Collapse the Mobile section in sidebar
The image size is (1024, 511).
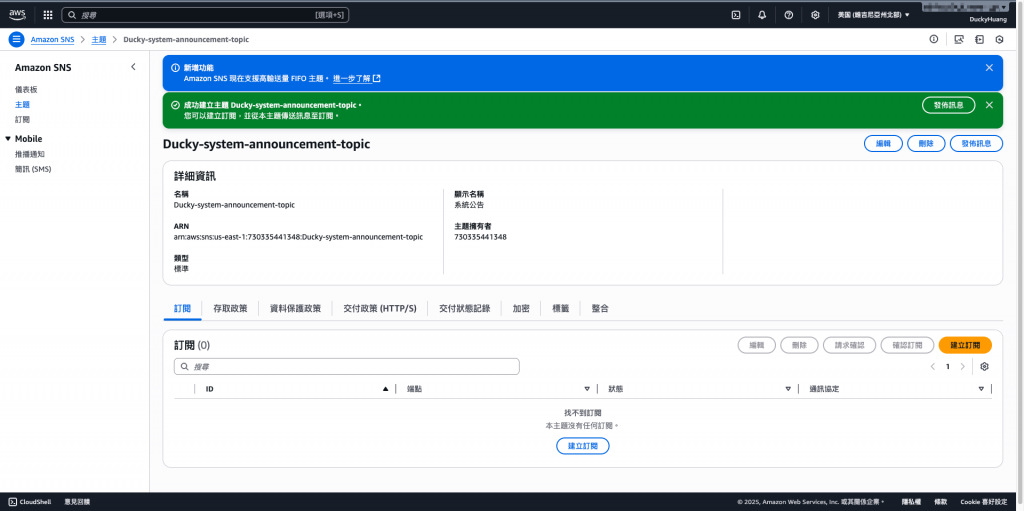(x=8, y=139)
